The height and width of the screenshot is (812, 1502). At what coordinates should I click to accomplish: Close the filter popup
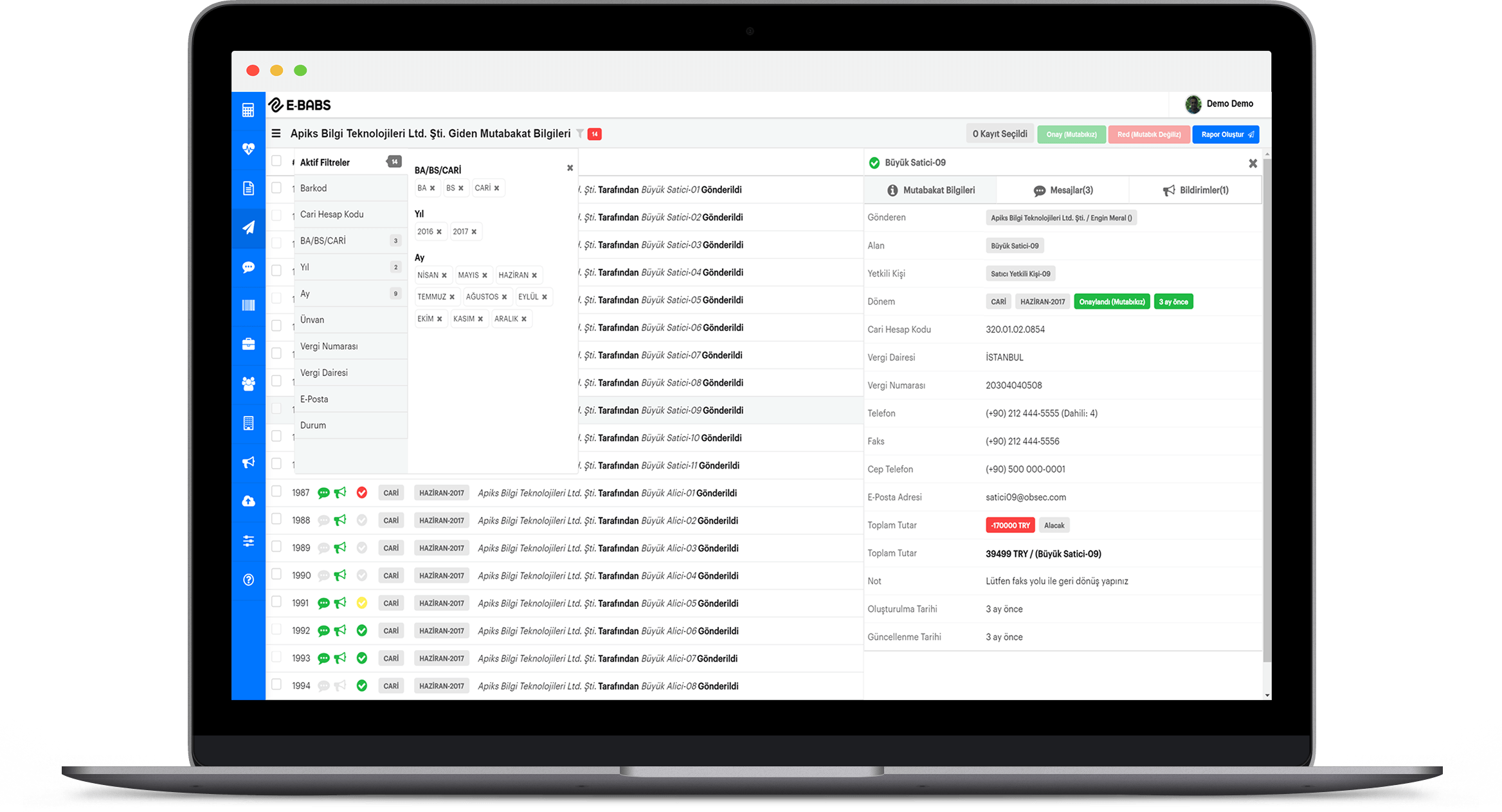570,168
